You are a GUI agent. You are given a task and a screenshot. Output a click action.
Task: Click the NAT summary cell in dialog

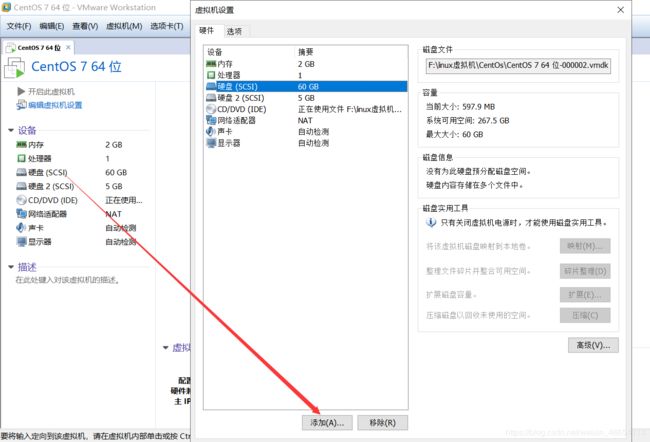(305, 120)
